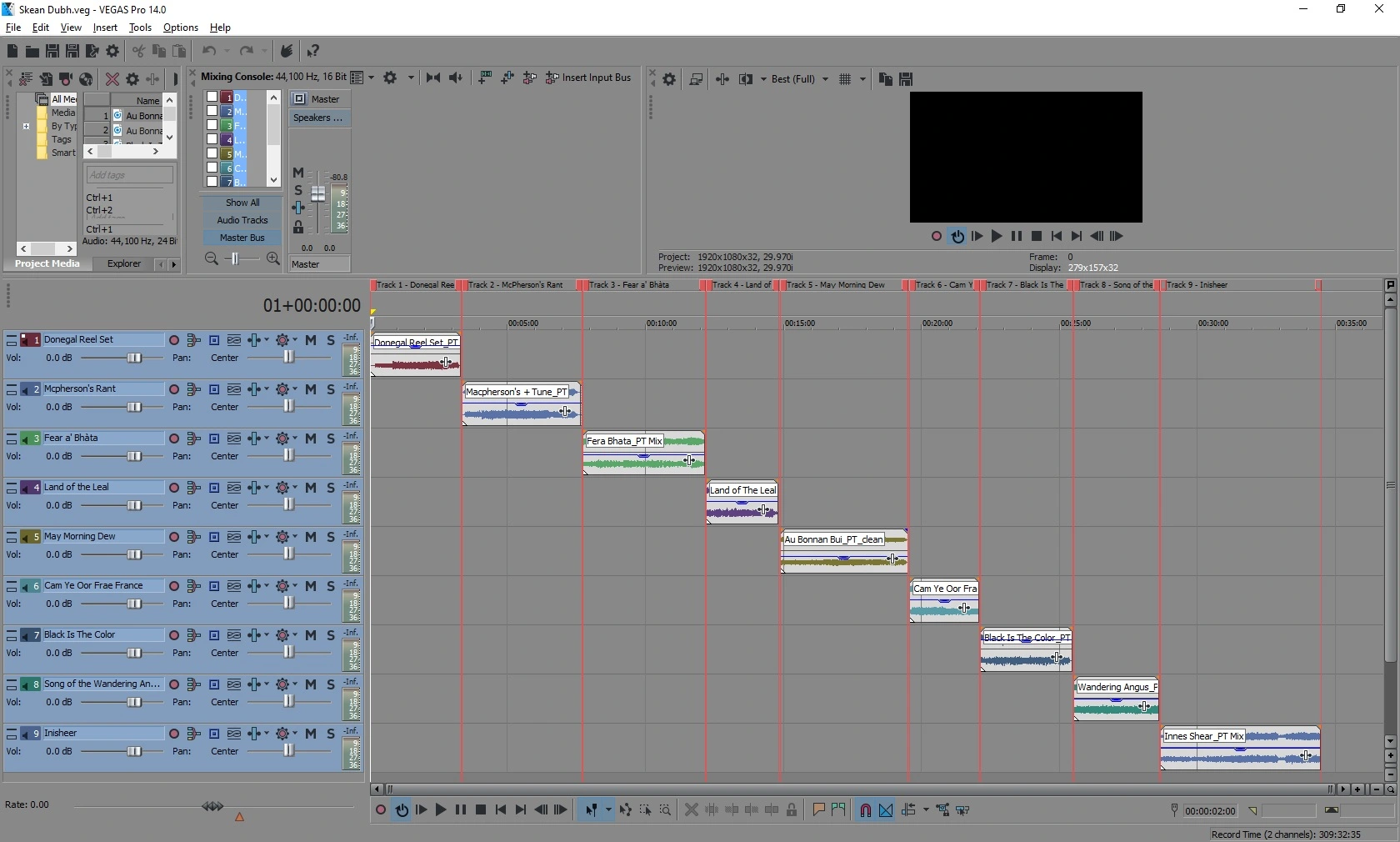The width and height of the screenshot is (1400, 842).
Task: Create a new project with toolbar icon
Action: coord(12,51)
